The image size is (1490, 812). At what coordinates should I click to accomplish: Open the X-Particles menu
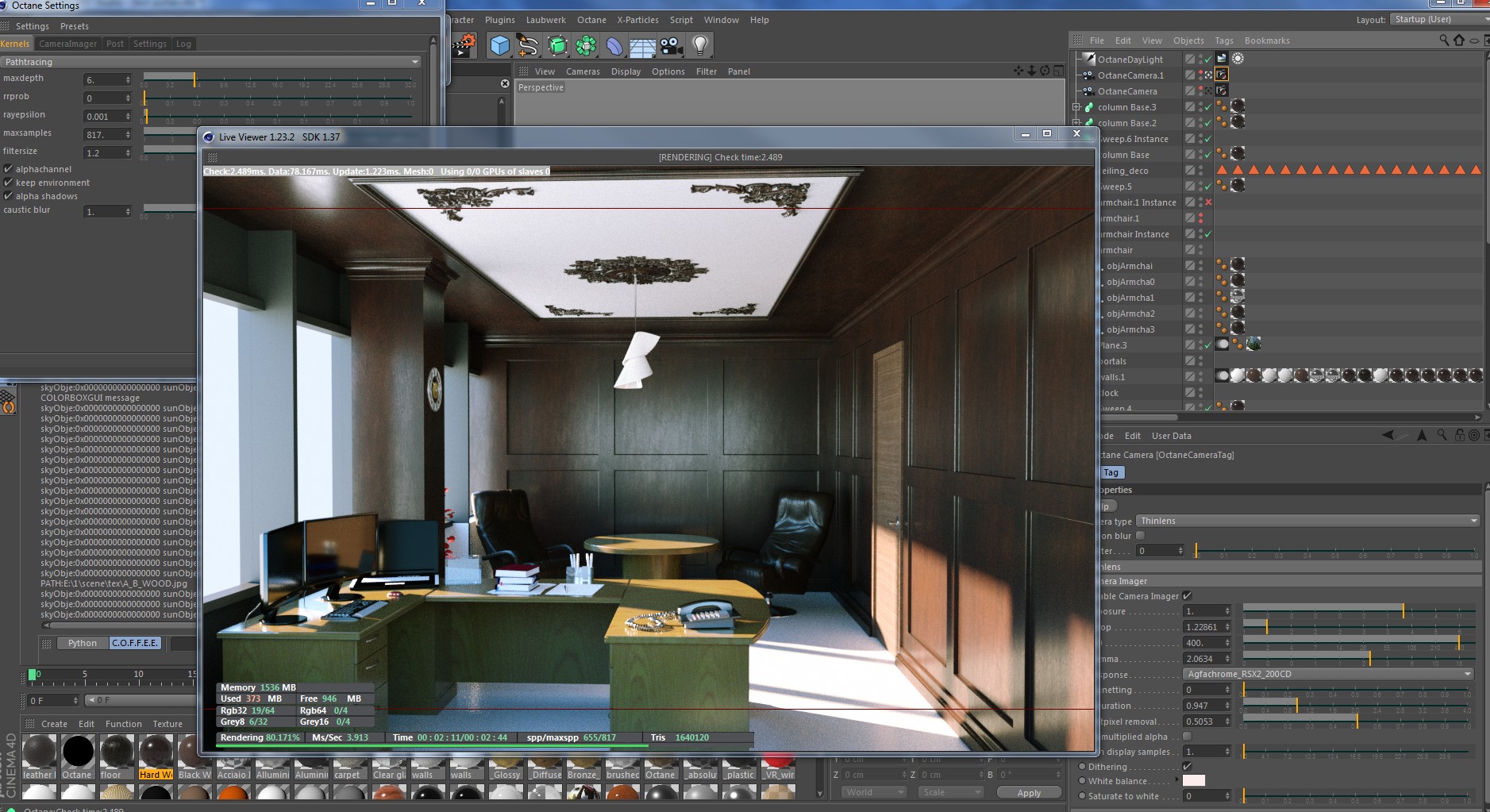637,20
